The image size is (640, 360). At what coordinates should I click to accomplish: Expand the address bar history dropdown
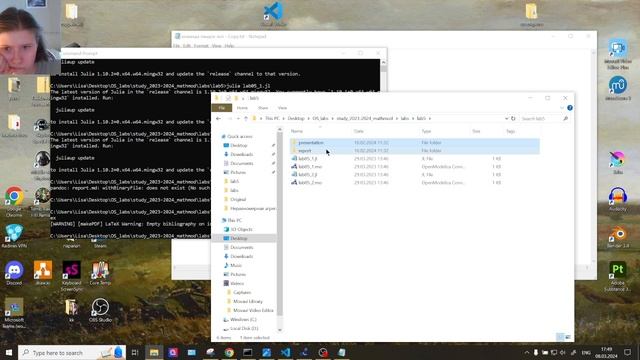coord(507,118)
